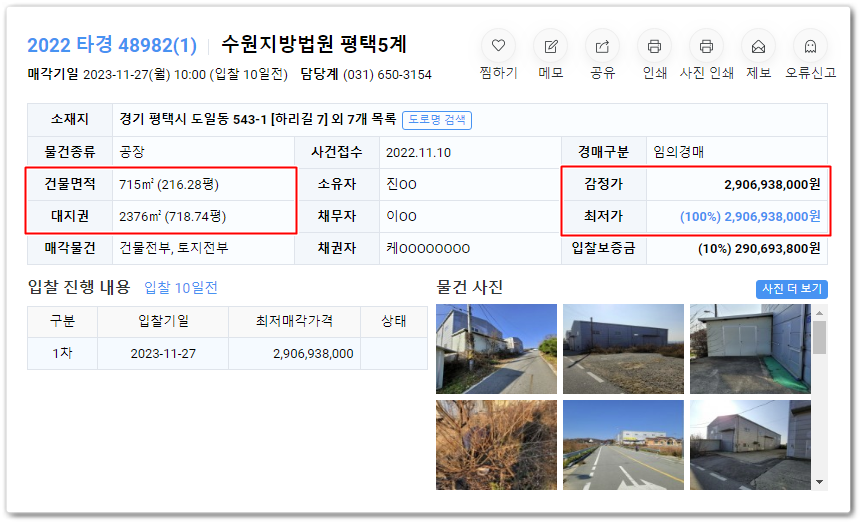Image resolution: width=863 pixels, height=525 pixels.
Task: Click the 입찰 진행 내용 section heading
Action: pos(79,287)
